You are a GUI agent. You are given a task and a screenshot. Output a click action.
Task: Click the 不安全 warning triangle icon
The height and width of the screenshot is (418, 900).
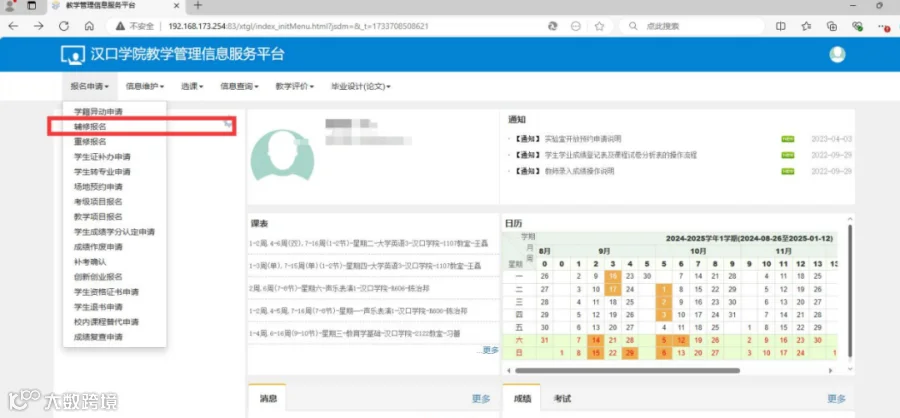click(121, 26)
